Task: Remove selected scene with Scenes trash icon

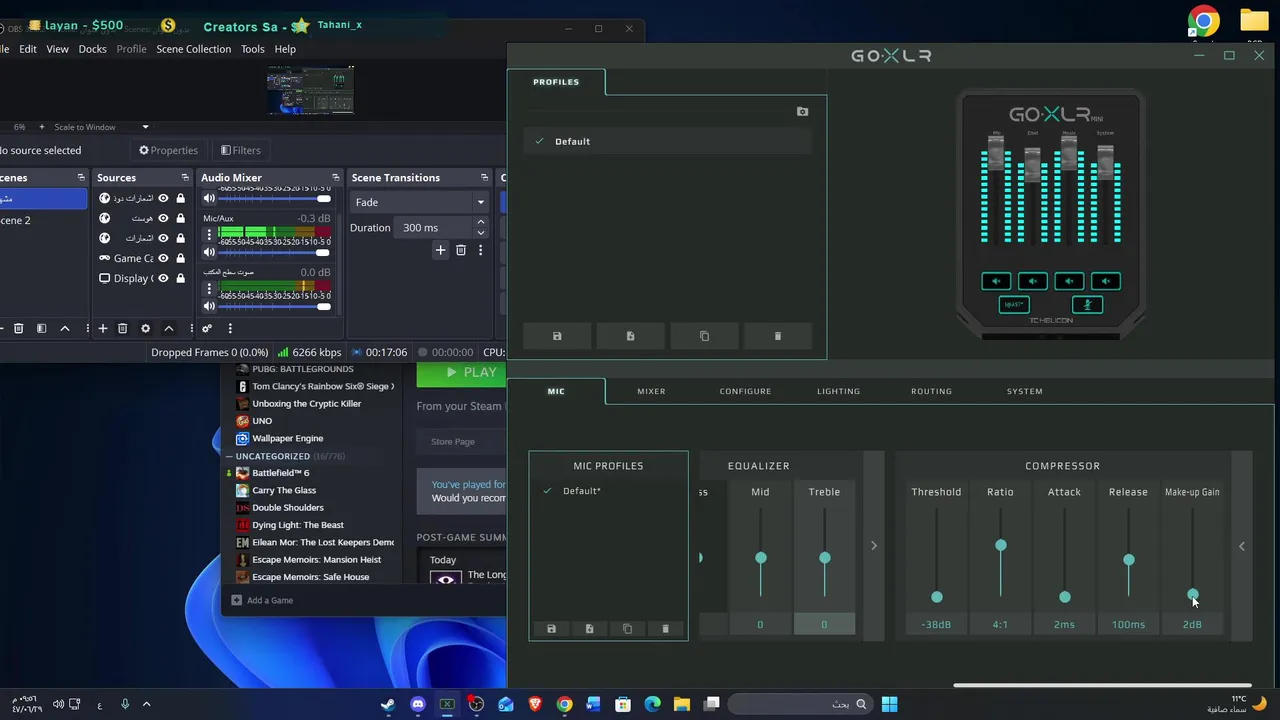Action: point(18,328)
